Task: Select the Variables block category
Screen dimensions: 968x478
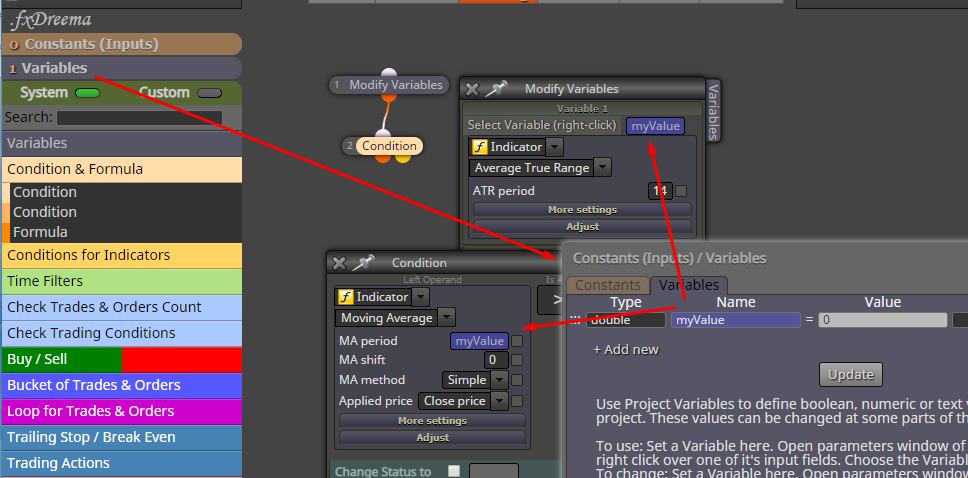Action: coord(122,143)
